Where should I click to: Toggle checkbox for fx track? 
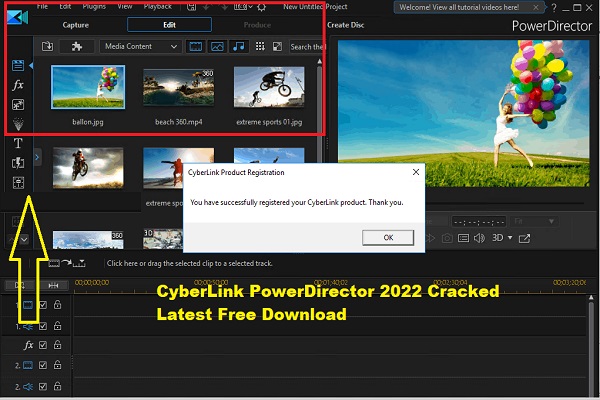(x=43, y=345)
